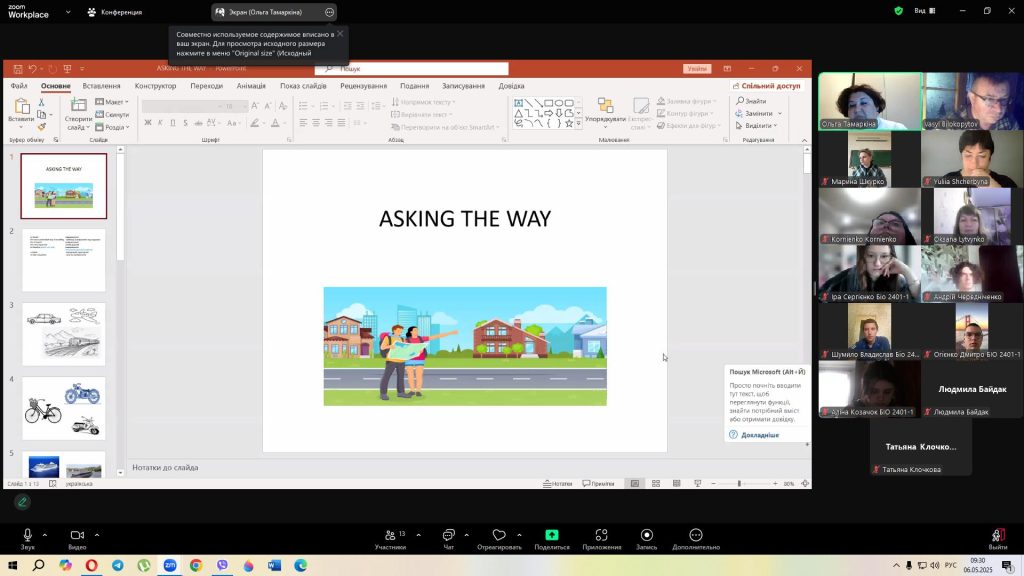The width and height of the screenshot is (1024, 576).
Task: Unmute microphone using the Звук button
Action: point(27,535)
